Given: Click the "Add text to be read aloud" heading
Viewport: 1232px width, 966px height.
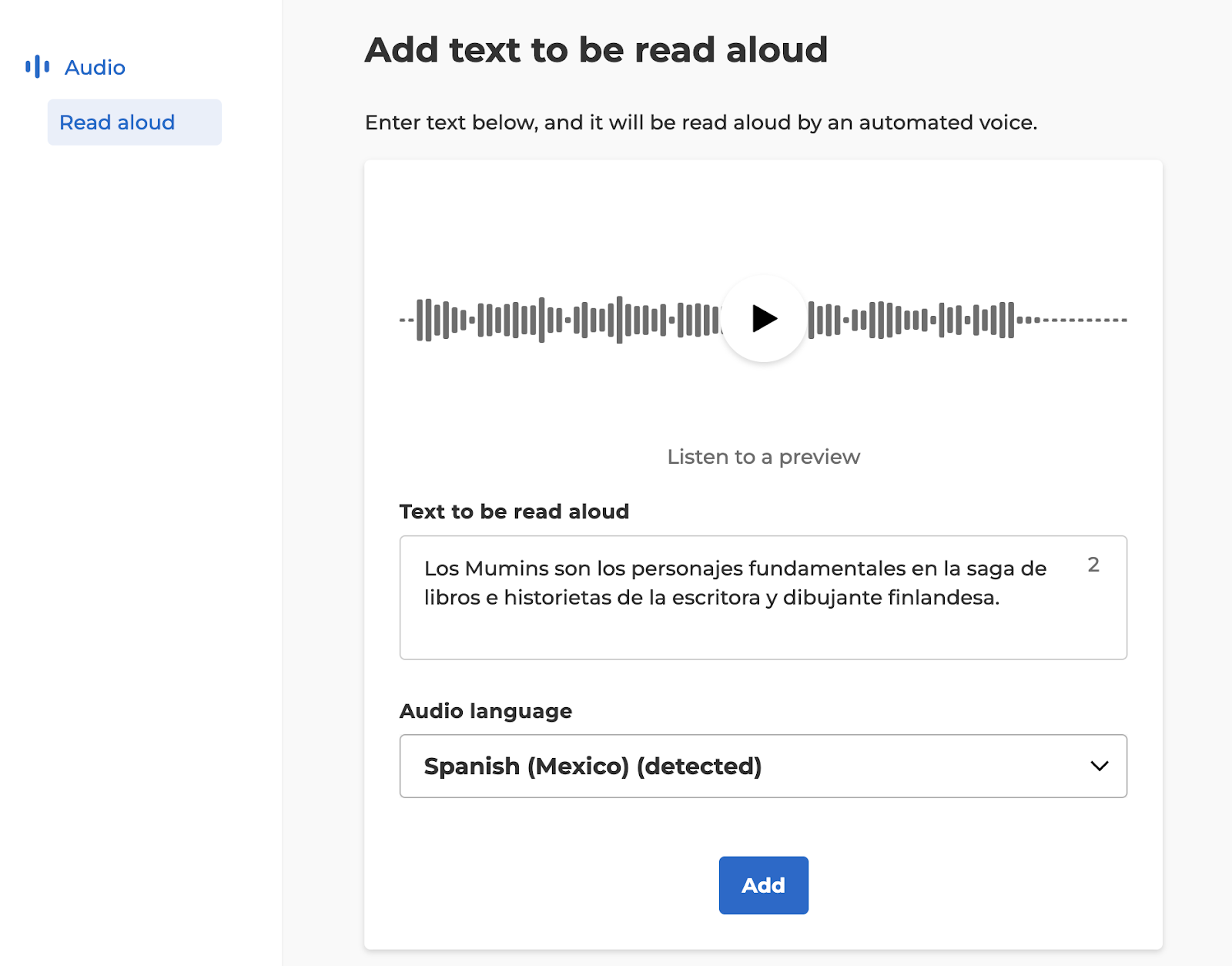Looking at the screenshot, I should click(596, 50).
